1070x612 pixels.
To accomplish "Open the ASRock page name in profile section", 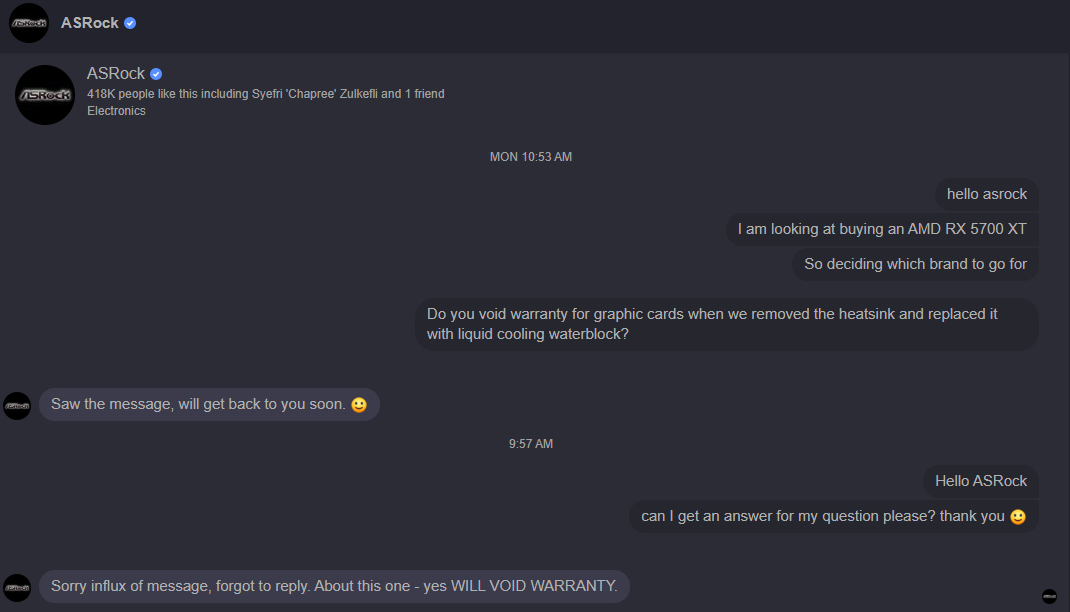I will point(116,74).
